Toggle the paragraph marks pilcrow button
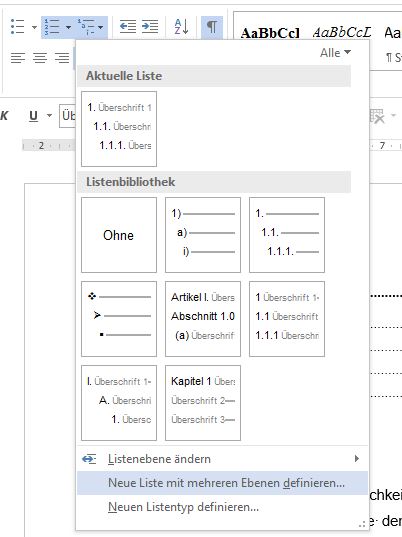The width and height of the screenshot is (402, 537). [212, 27]
